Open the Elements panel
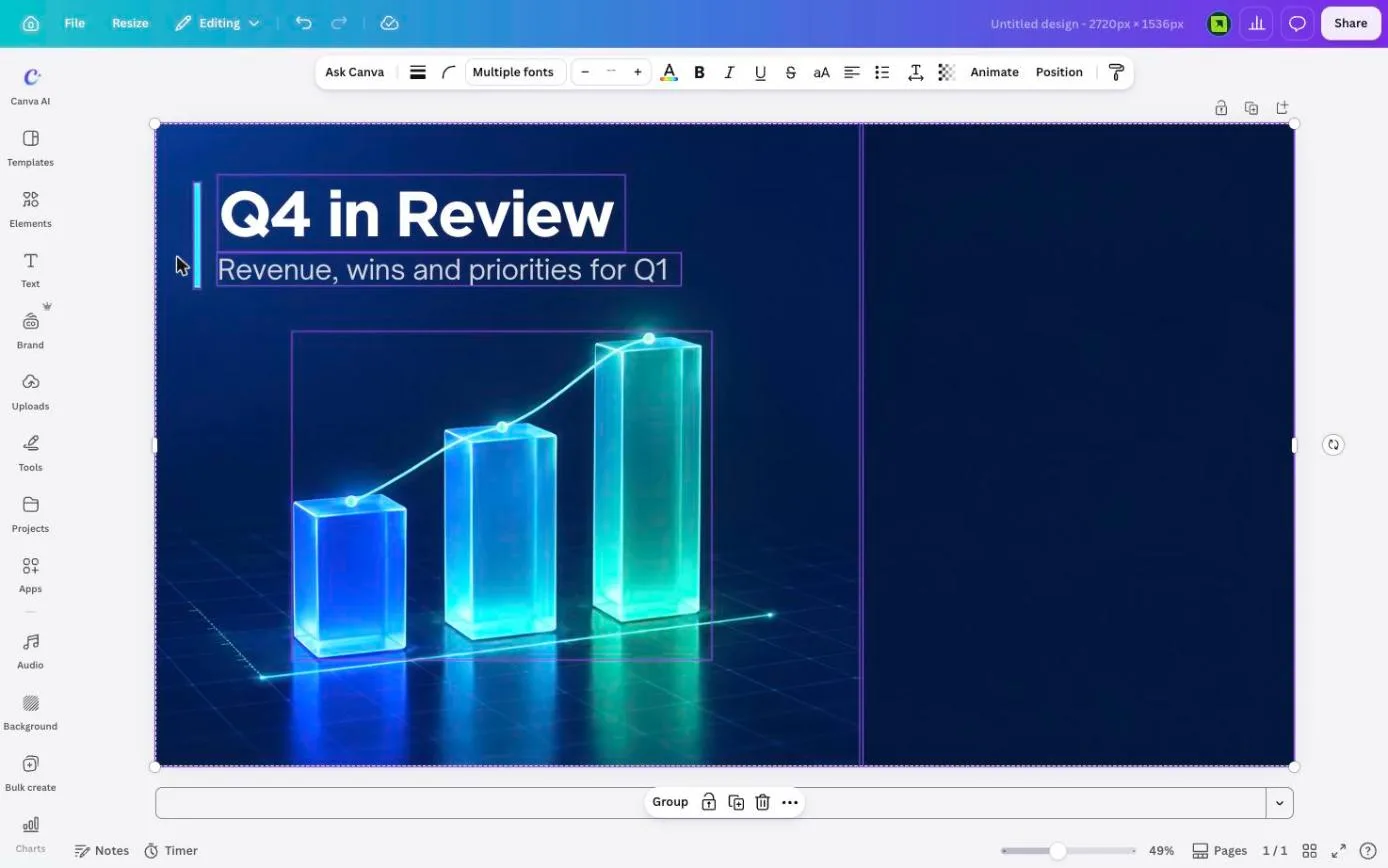This screenshot has width=1388, height=868. (x=30, y=209)
